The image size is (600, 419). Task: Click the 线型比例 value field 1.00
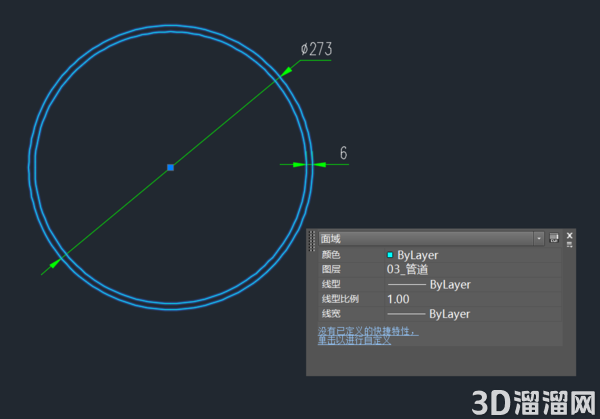pos(473,299)
